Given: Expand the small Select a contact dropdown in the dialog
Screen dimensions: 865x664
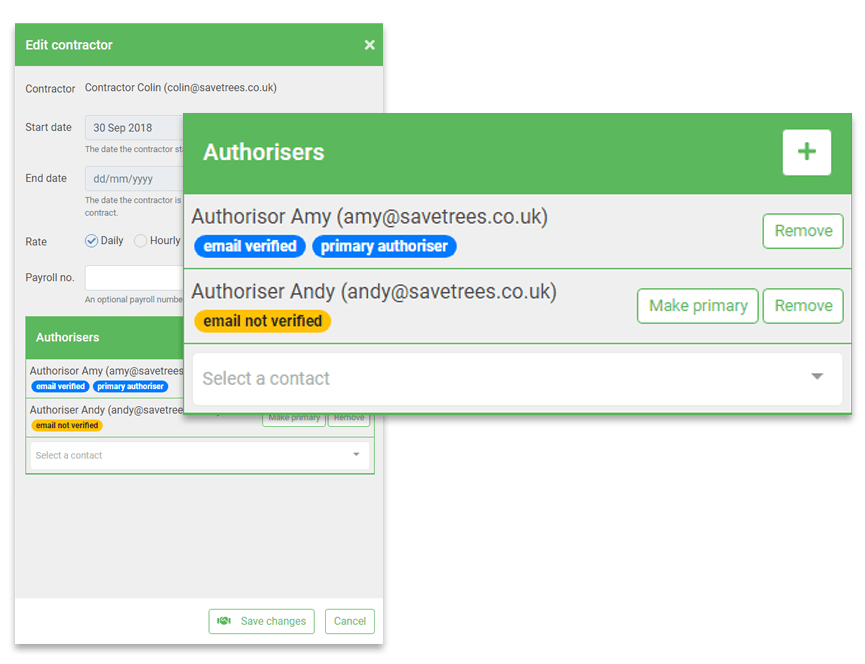Looking at the screenshot, I should [200, 455].
